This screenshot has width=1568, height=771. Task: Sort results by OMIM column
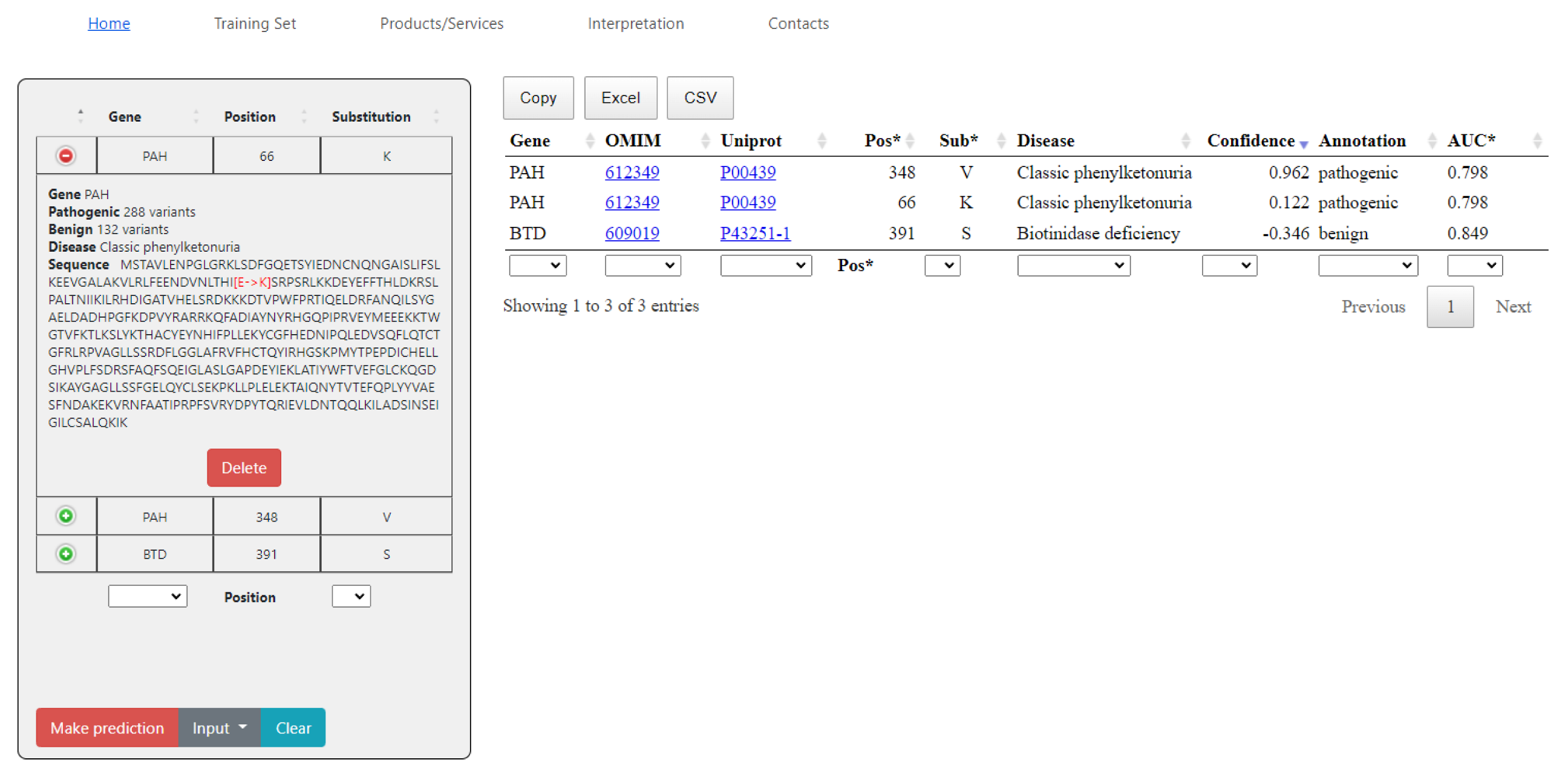[633, 140]
